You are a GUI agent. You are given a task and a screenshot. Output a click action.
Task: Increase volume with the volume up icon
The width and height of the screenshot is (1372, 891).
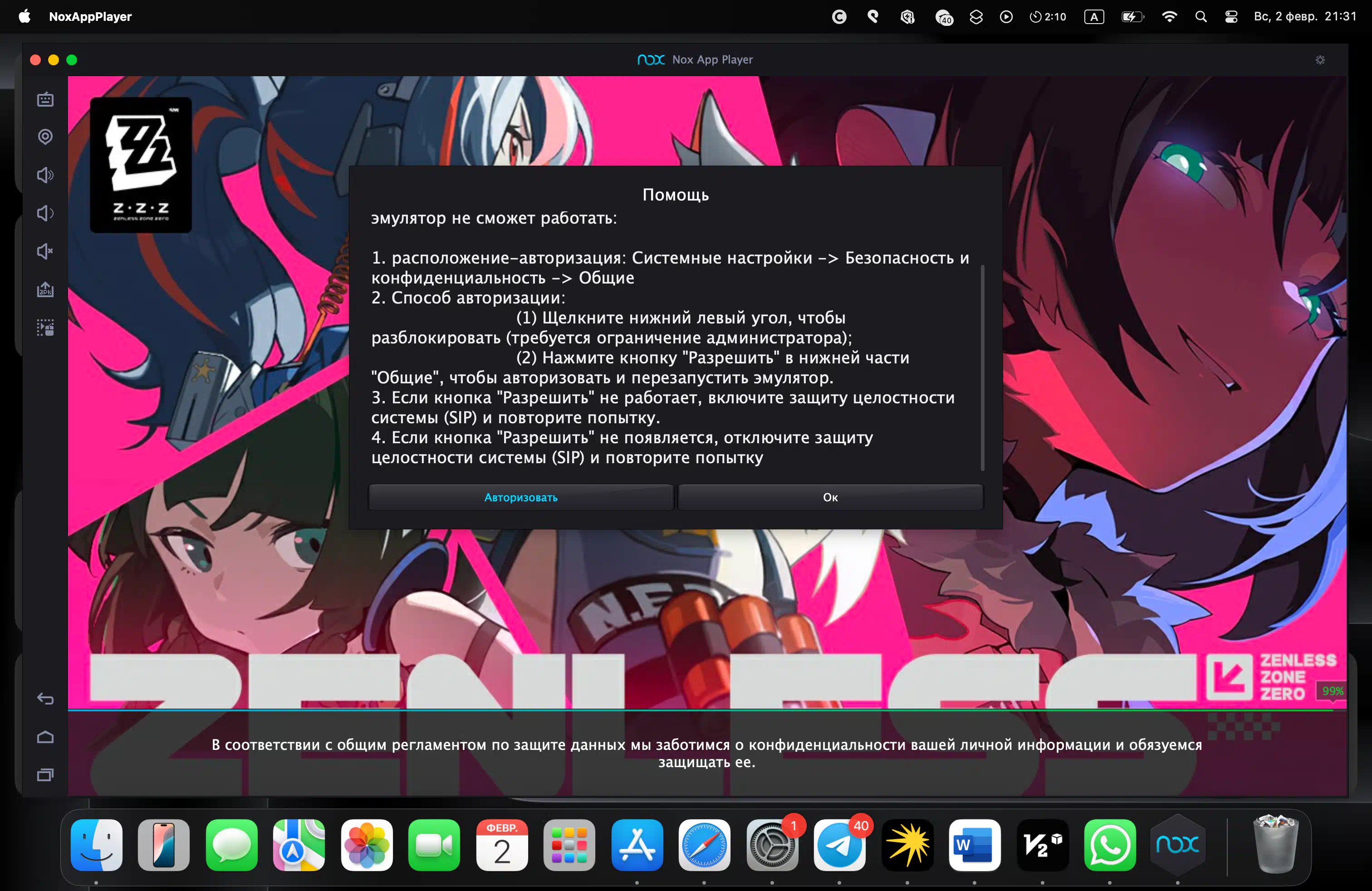tap(45, 175)
